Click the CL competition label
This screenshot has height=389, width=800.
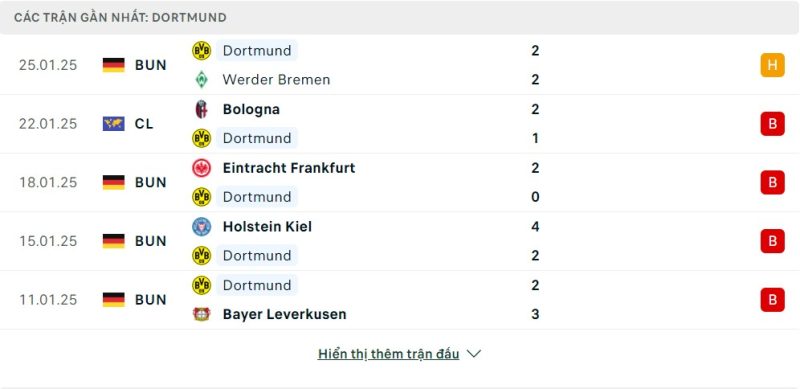(x=144, y=124)
